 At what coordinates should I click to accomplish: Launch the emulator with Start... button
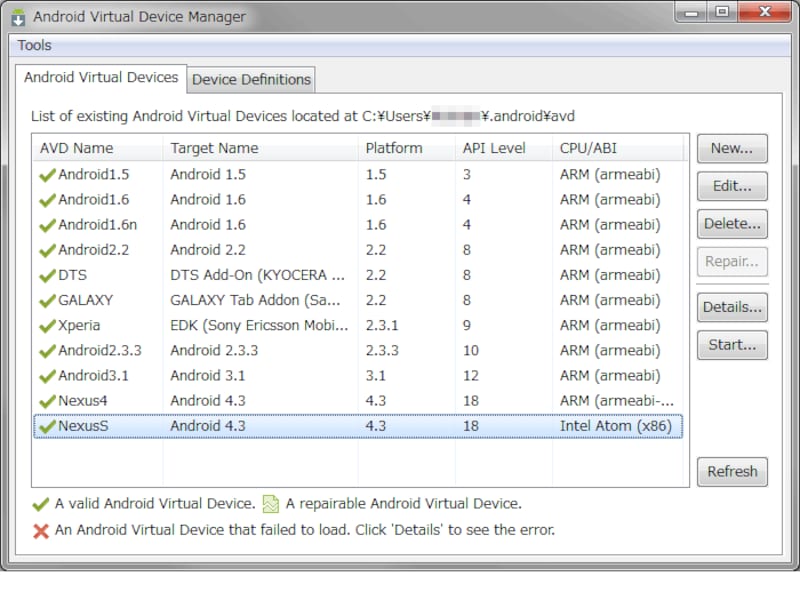pyautogui.click(x=732, y=345)
